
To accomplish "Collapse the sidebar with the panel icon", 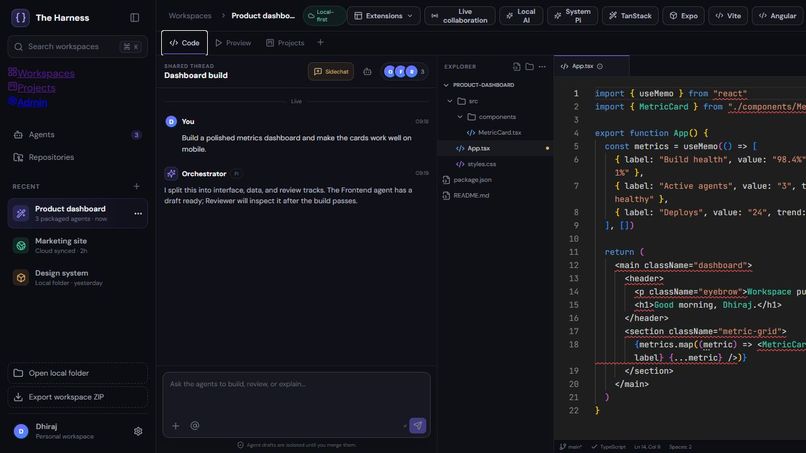I will click(x=135, y=17).
